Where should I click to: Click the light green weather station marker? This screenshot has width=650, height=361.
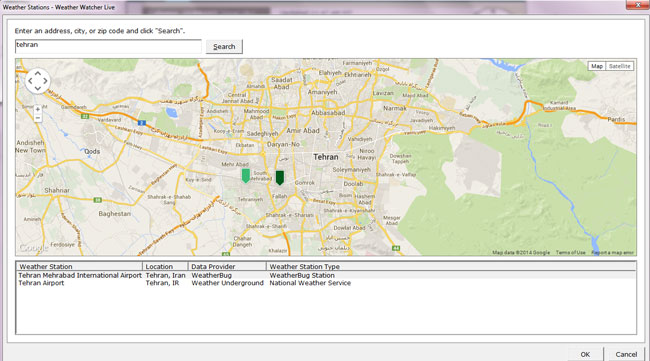coord(246,176)
